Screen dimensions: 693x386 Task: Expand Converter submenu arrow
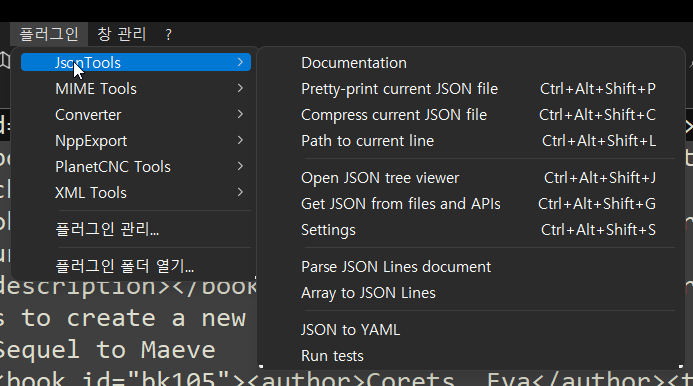[x=240, y=115]
